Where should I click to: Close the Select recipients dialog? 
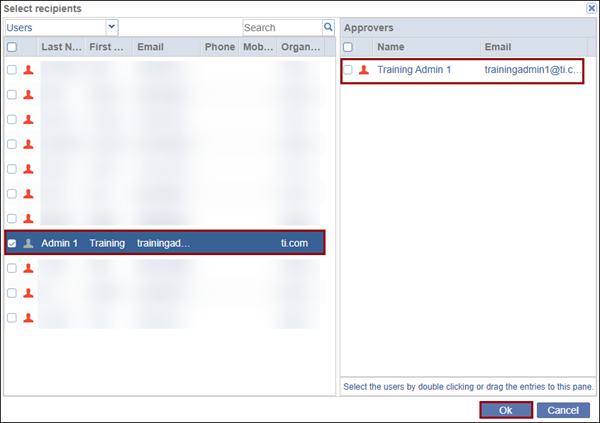[591, 8]
